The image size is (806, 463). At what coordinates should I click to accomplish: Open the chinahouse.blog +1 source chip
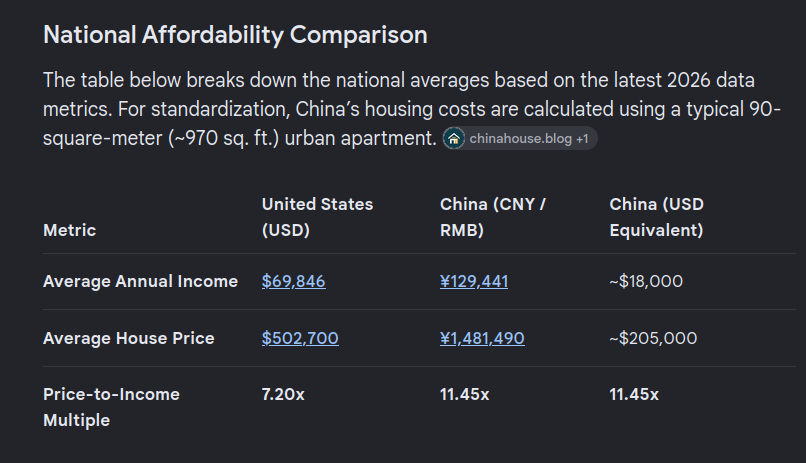coord(520,139)
